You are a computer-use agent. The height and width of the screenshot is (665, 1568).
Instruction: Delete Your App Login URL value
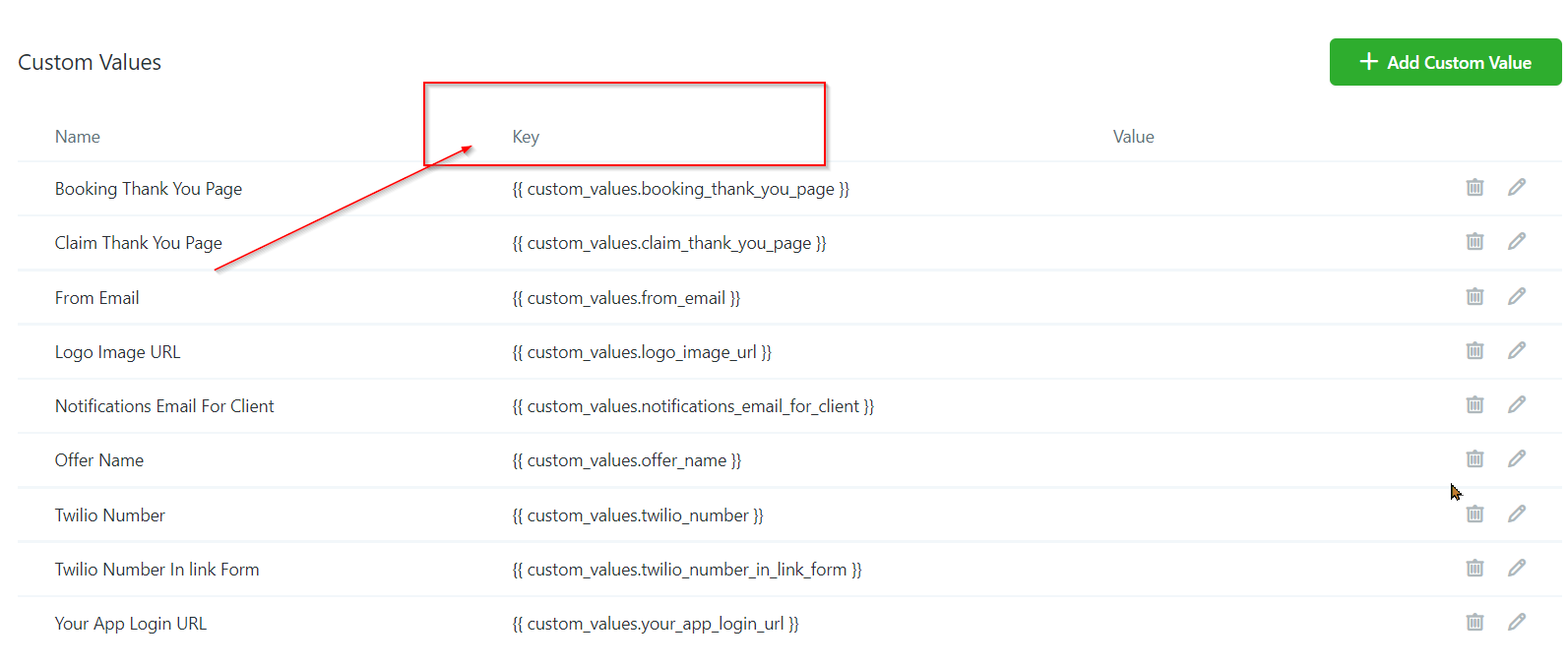click(1474, 622)
